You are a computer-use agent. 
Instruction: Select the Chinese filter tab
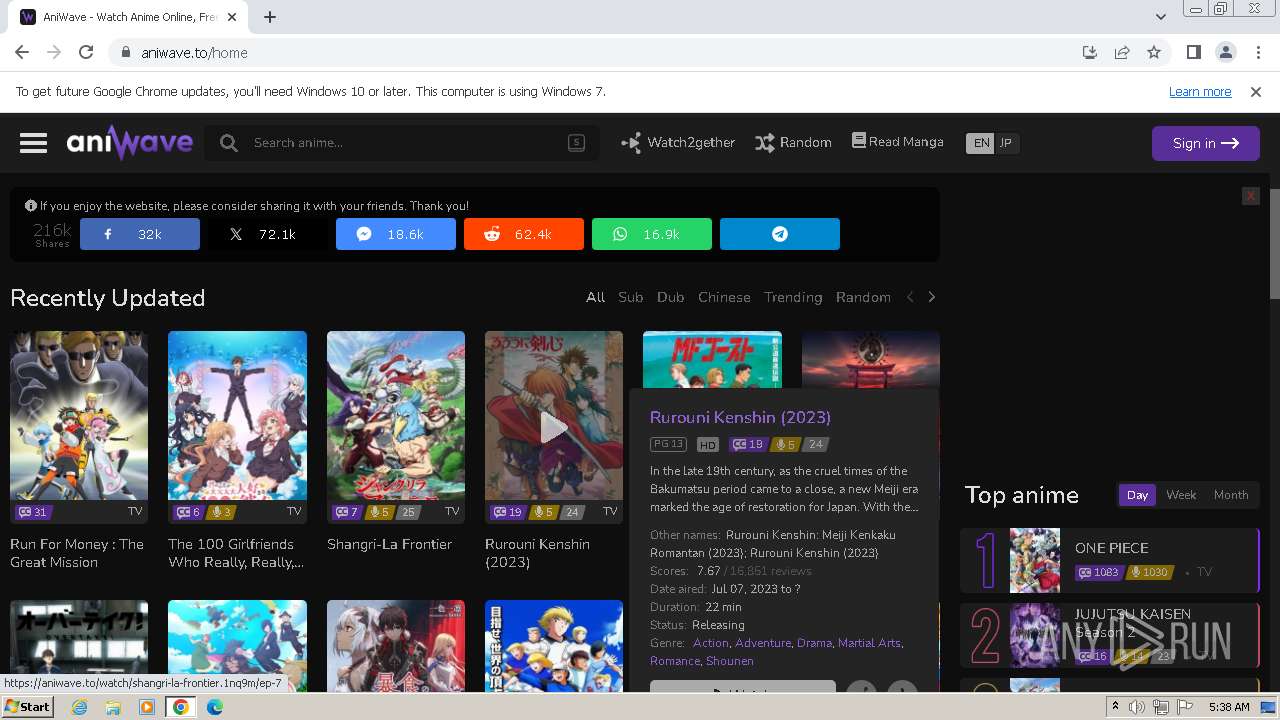(x=724, y=297)
